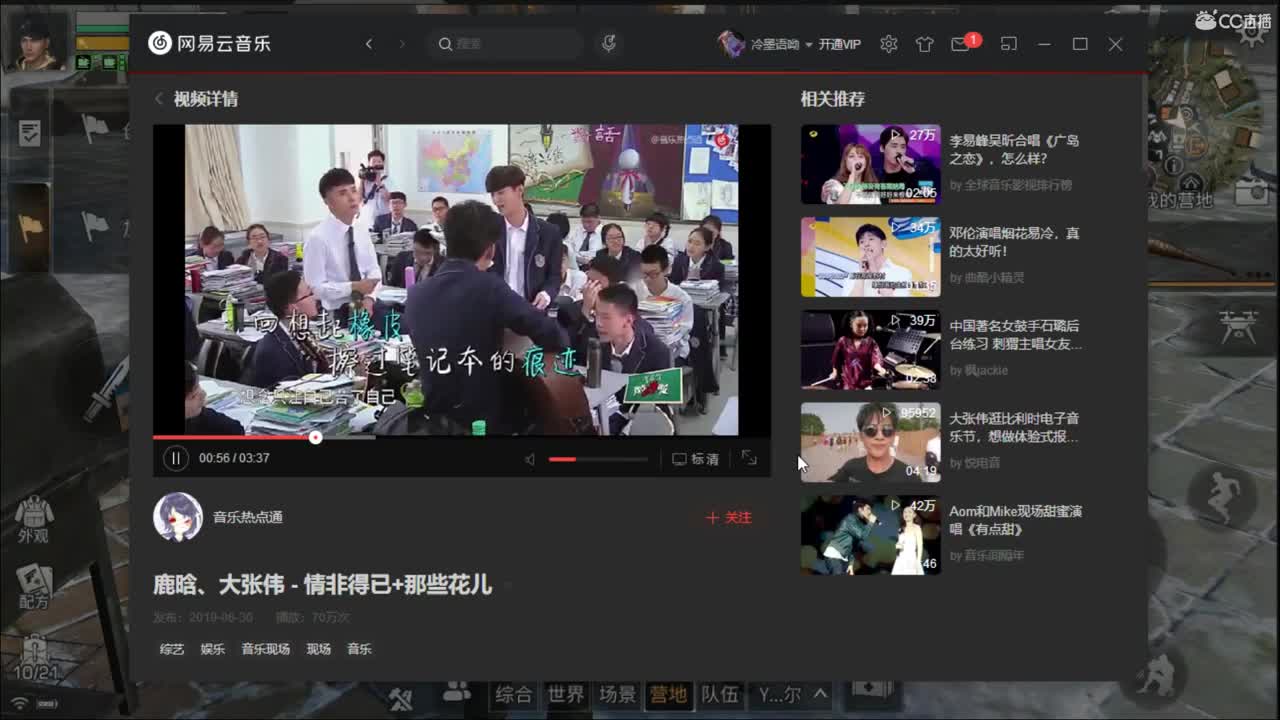Click title Aom和Mike现场甜蜜演唱

pos(1015,520)
